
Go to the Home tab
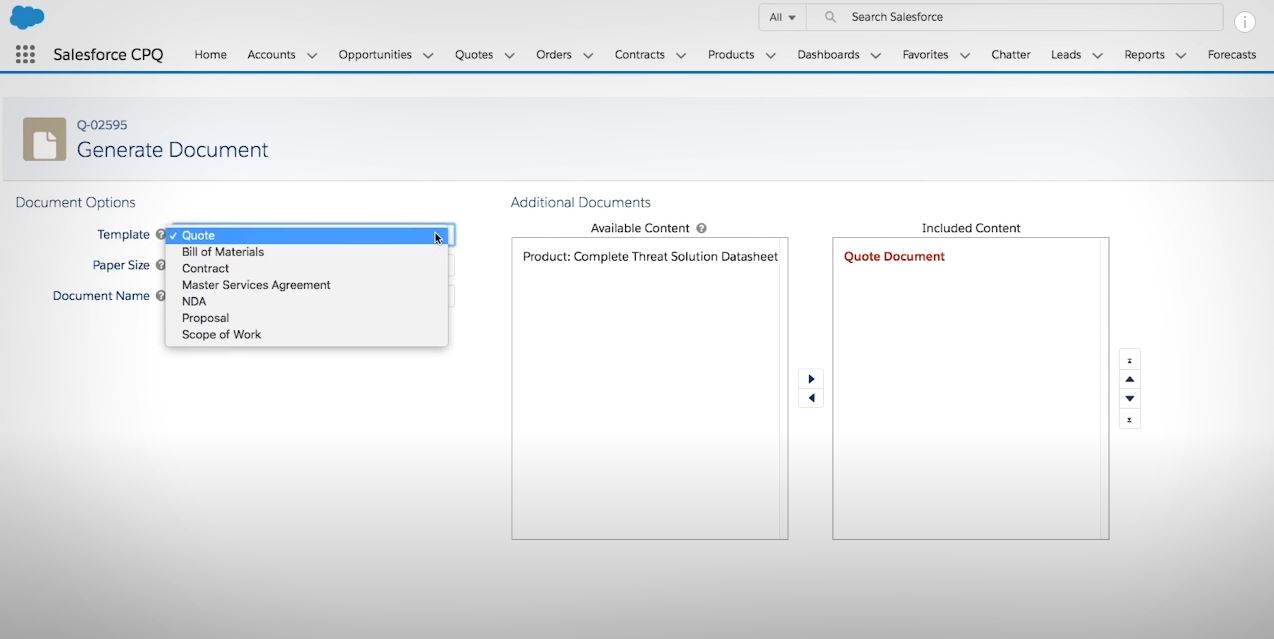[x=210, y=55]
